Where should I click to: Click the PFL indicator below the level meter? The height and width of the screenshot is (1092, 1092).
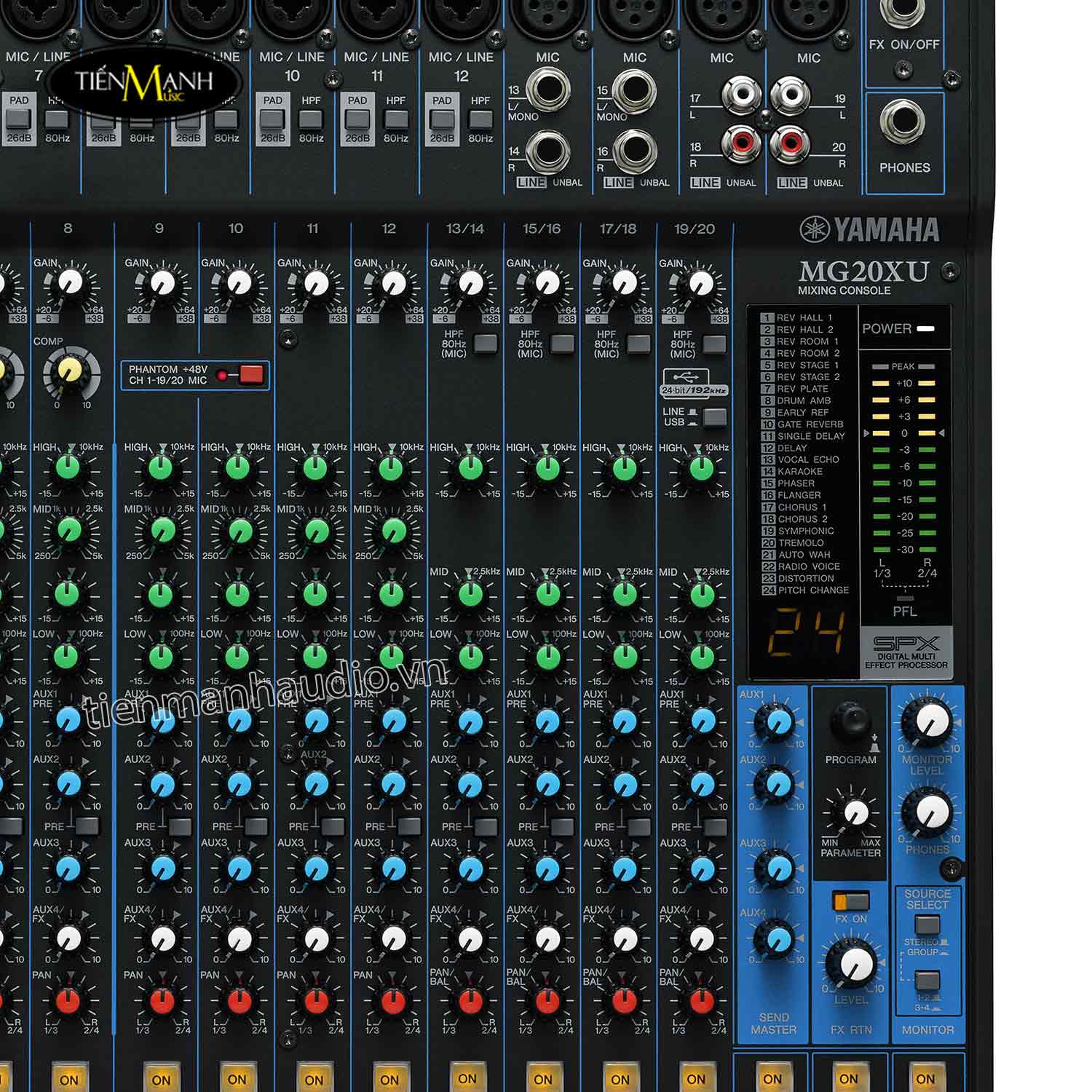(x=904, y=598)
